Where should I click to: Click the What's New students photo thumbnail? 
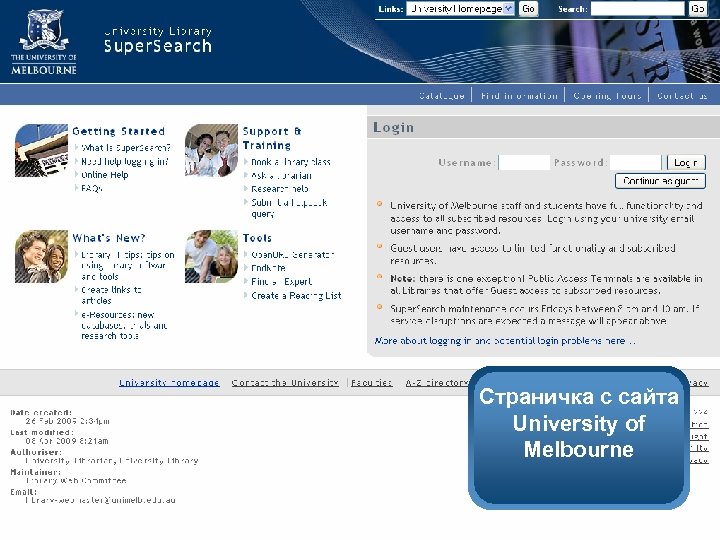pyautogui.click(x=41, y=256)
